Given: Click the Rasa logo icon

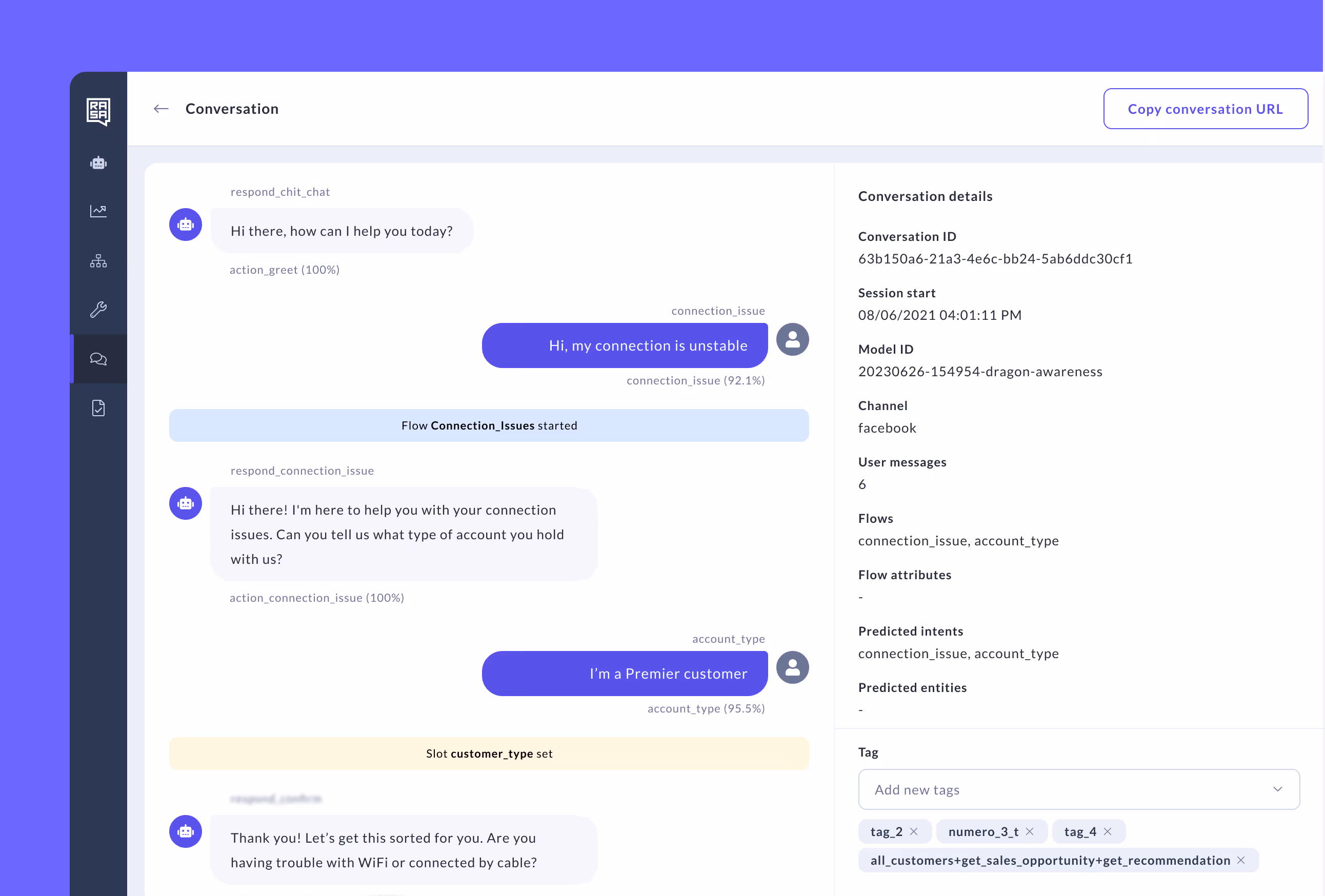Looking at the screenshot, I should [x=98, y=111].
